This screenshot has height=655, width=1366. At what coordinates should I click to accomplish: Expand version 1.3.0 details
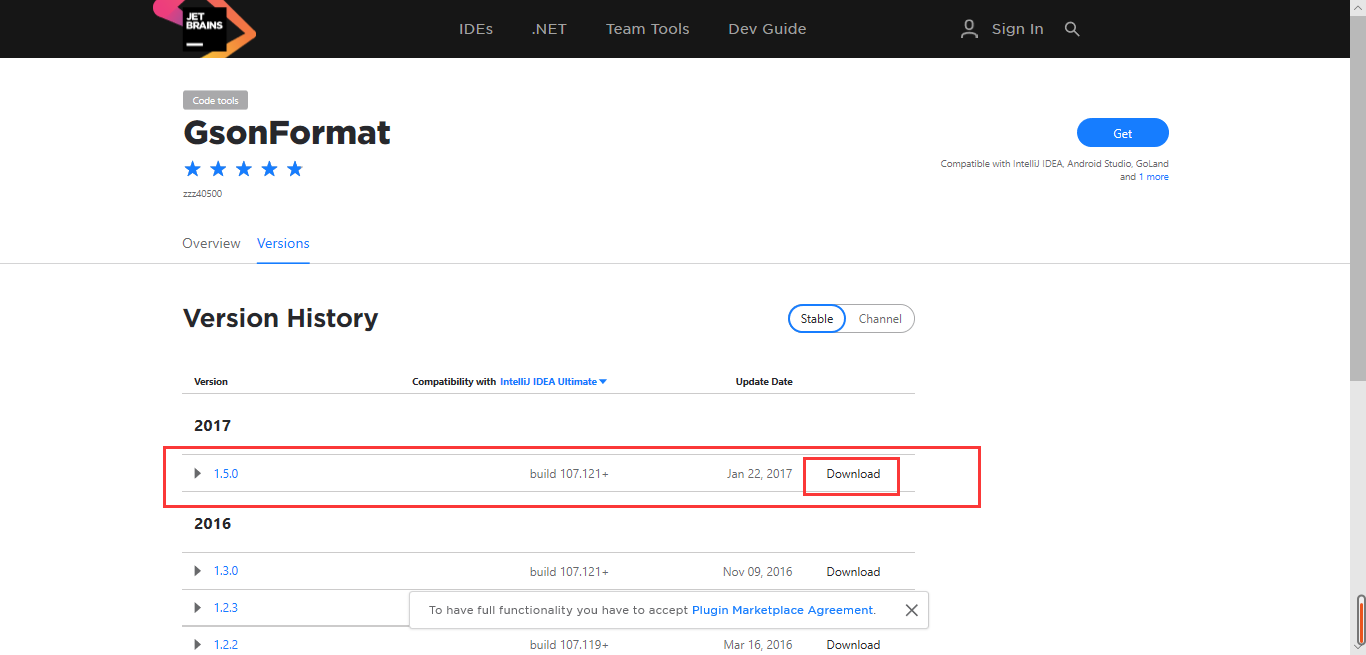tap(198, 571)
